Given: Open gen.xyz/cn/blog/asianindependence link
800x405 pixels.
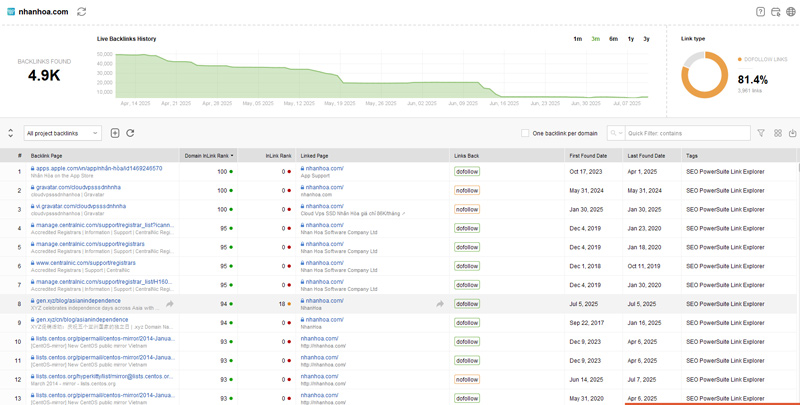Looking at the screenshot, I should pyautogui.click(x=82, y=319).
